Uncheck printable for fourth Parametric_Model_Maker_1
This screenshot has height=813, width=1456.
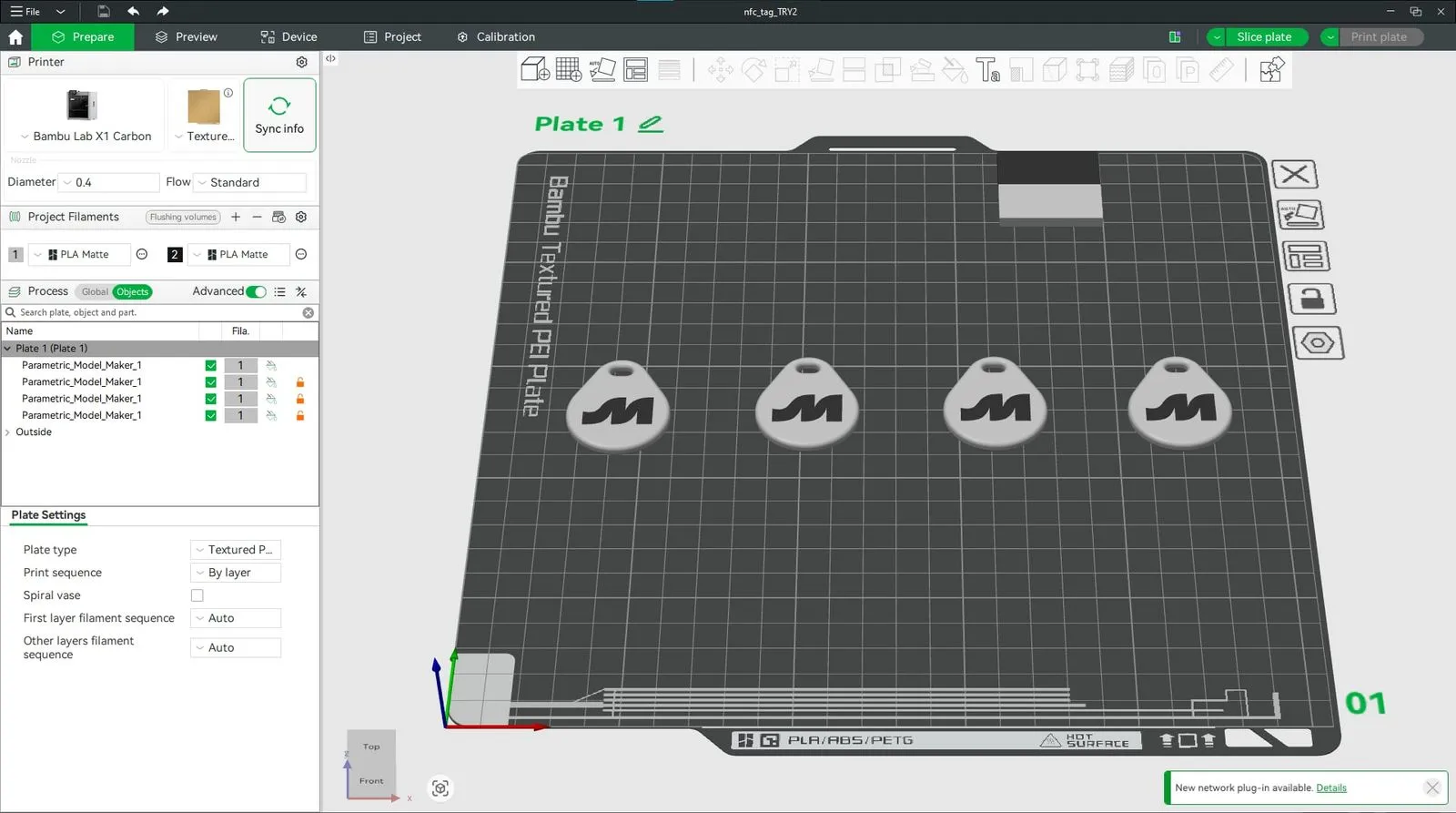point(211,416)
